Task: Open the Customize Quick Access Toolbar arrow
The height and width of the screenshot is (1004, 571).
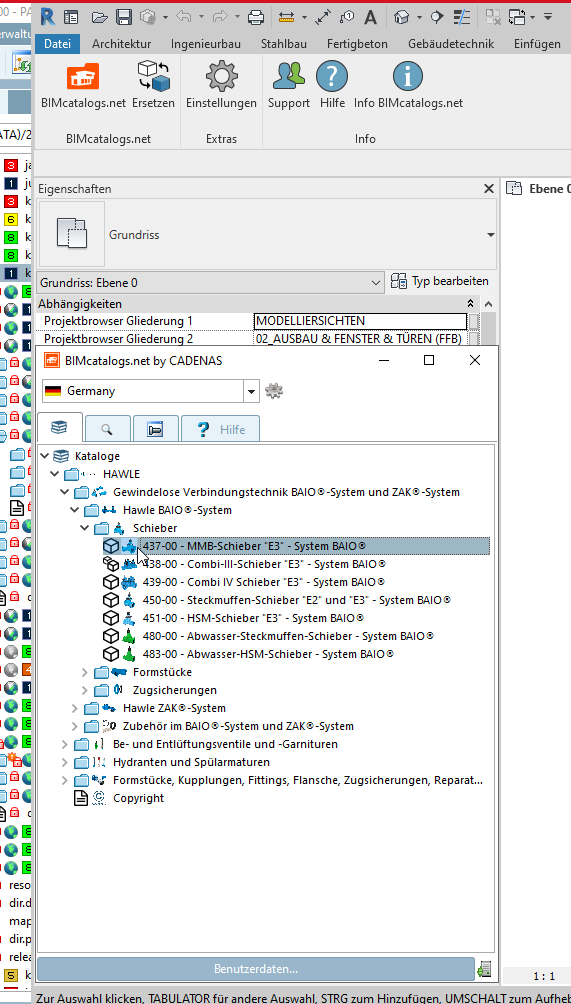Action: (x=548, y=17)
